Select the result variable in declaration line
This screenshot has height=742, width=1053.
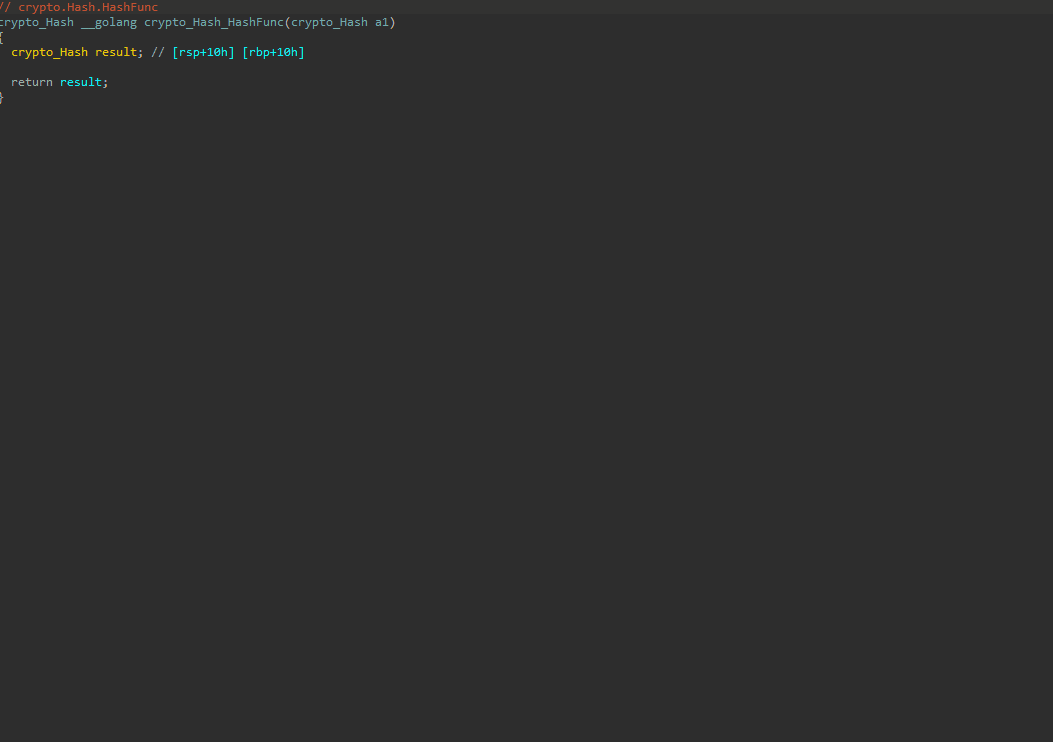[116, 52]
